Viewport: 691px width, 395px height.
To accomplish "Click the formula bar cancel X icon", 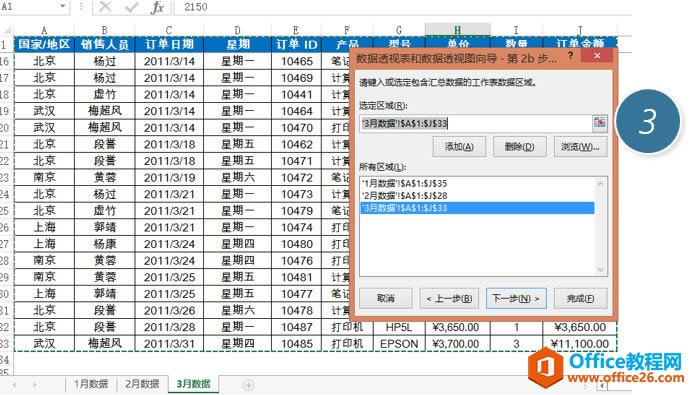I will [105, 7].
